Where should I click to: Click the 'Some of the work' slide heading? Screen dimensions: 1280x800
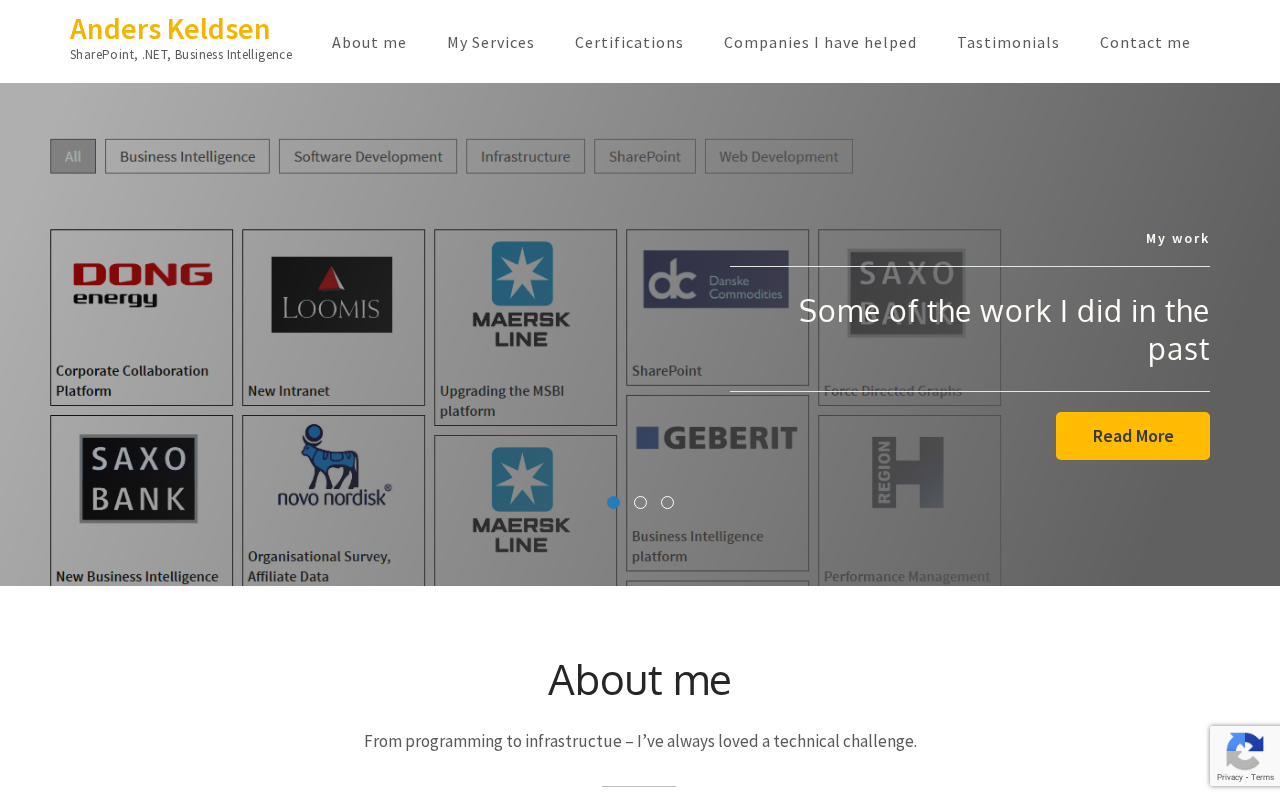(x=1004, y=329)
